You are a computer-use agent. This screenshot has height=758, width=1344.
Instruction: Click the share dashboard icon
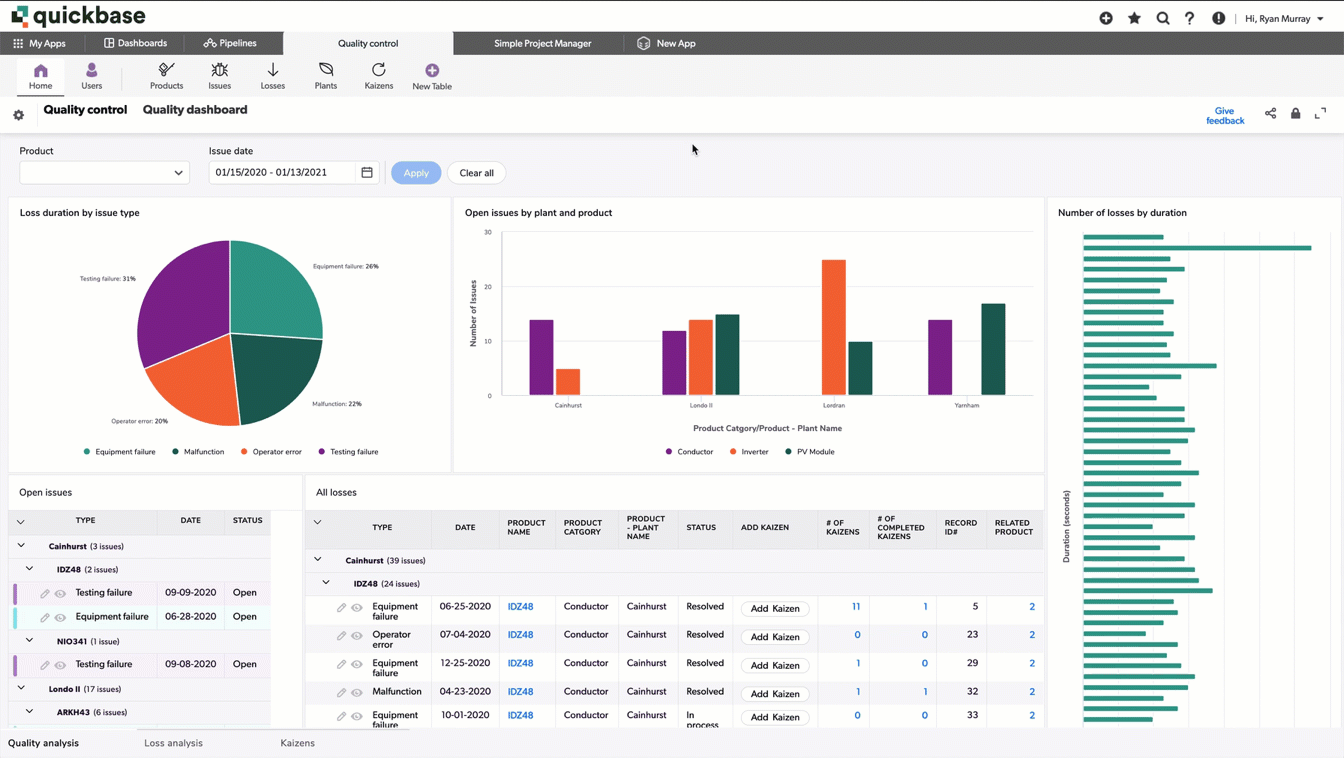pos(1270,113)
